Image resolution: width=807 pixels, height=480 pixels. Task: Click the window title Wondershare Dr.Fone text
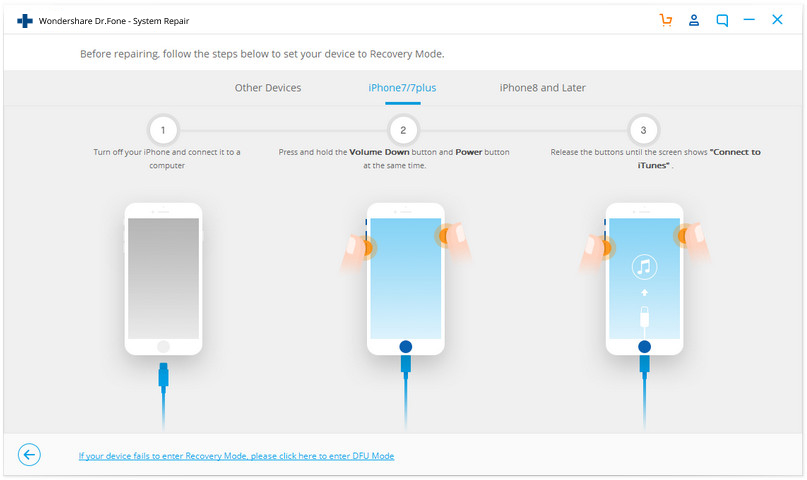click(114, 21)
